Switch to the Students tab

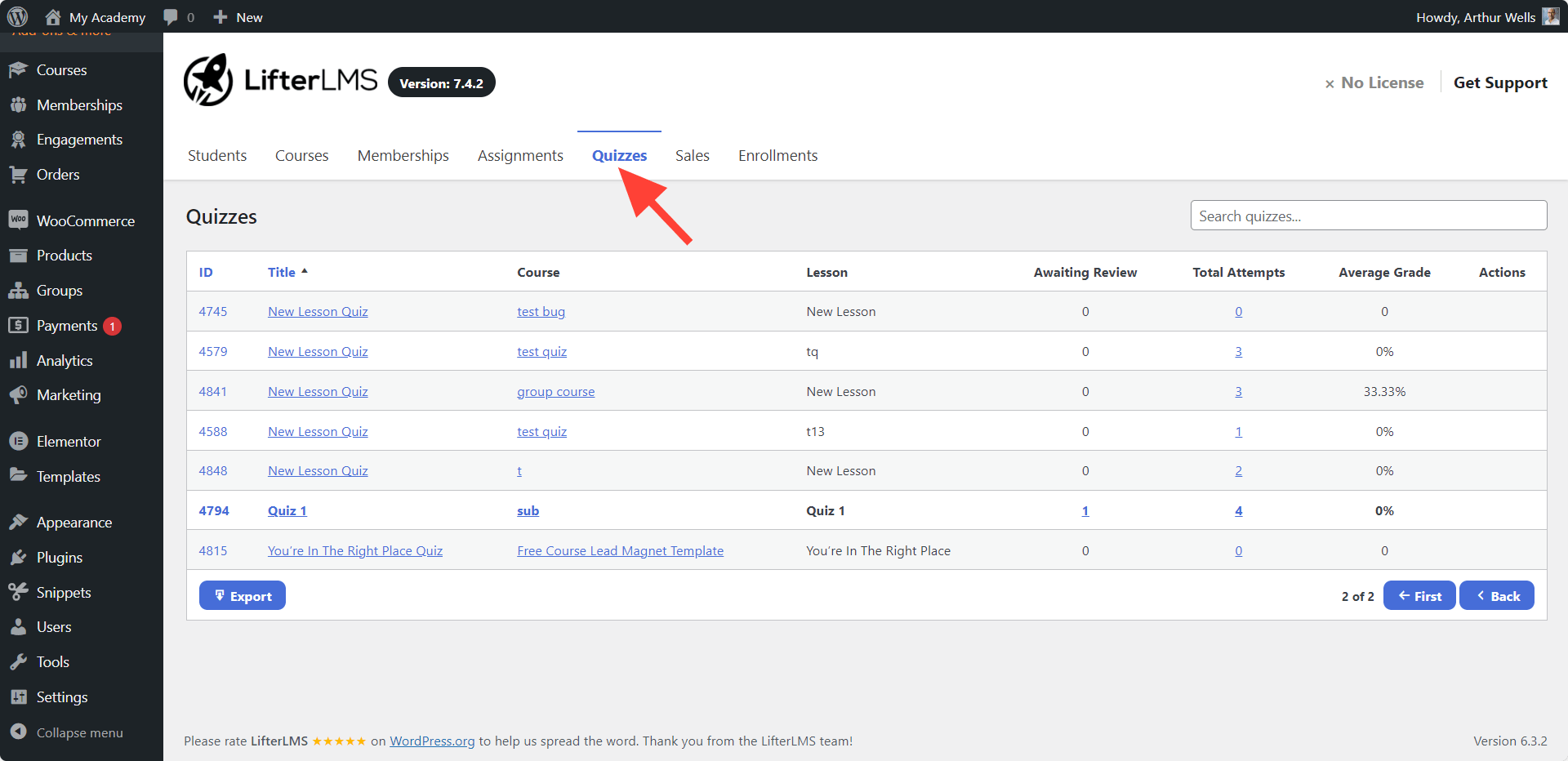[217, 155]
